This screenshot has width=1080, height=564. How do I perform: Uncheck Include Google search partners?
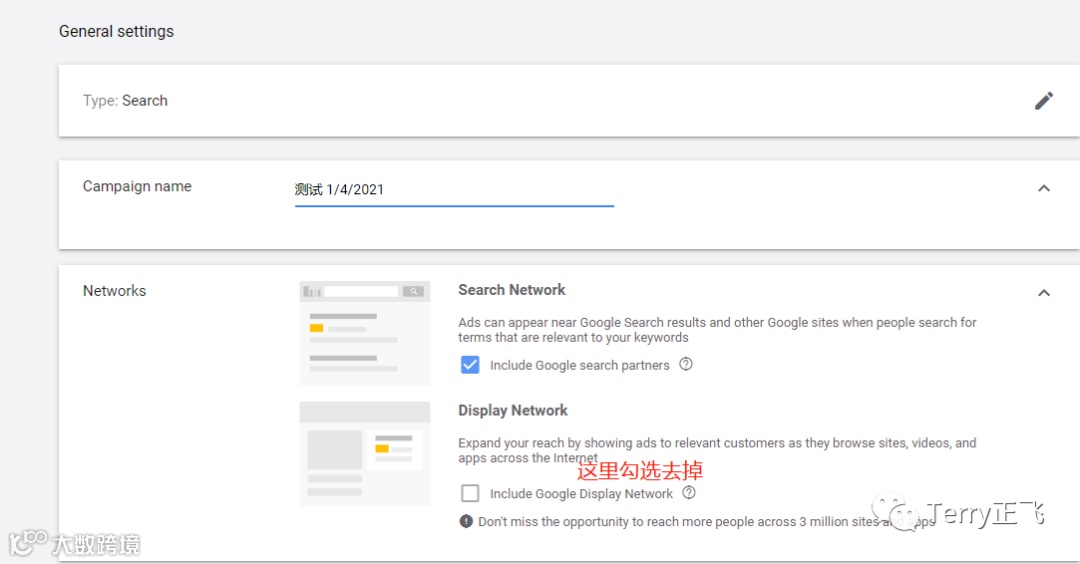[x=470, y=365]
